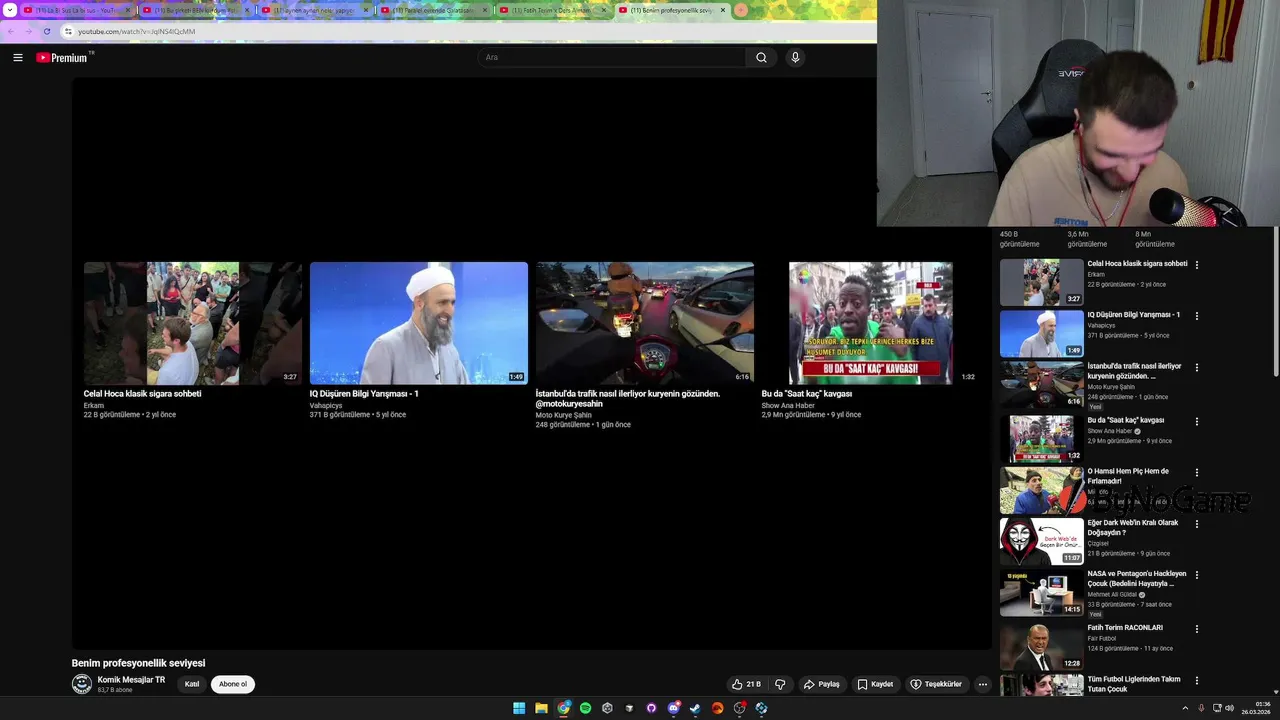This screenshot has width=1280, height=720.
Task: Focus the Ara search field
Action: (x=612, y=58)
